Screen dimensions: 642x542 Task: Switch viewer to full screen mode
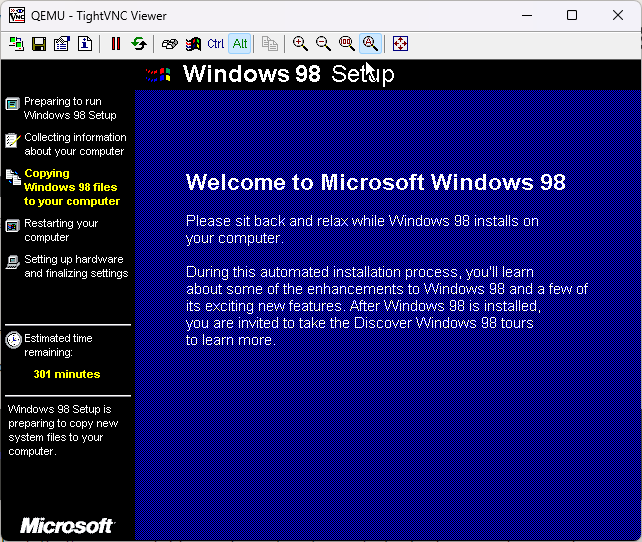[401, 44]
